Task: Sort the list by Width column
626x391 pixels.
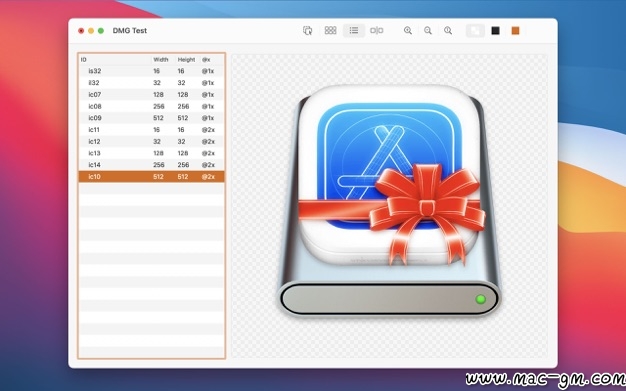Action: coord(161,60)
